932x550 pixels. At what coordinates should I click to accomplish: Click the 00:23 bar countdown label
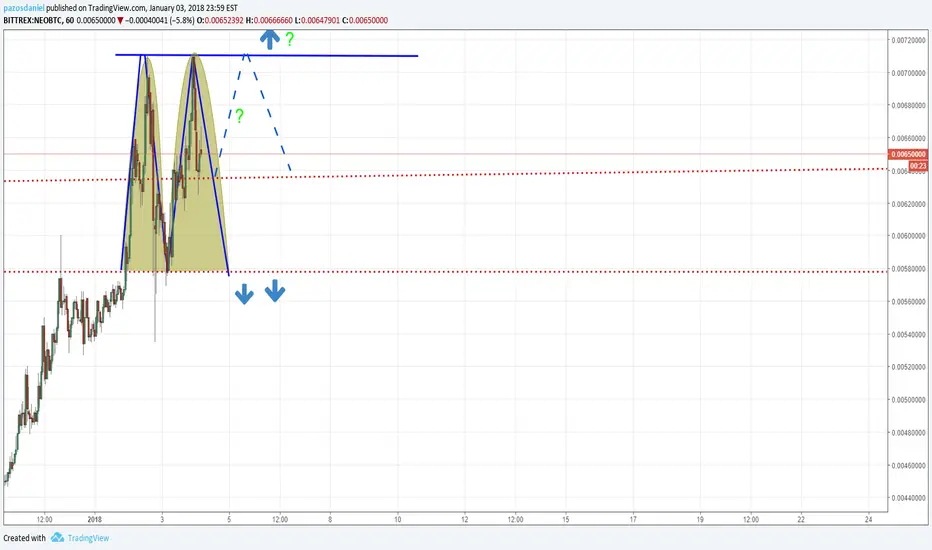[x=918, y=165]
